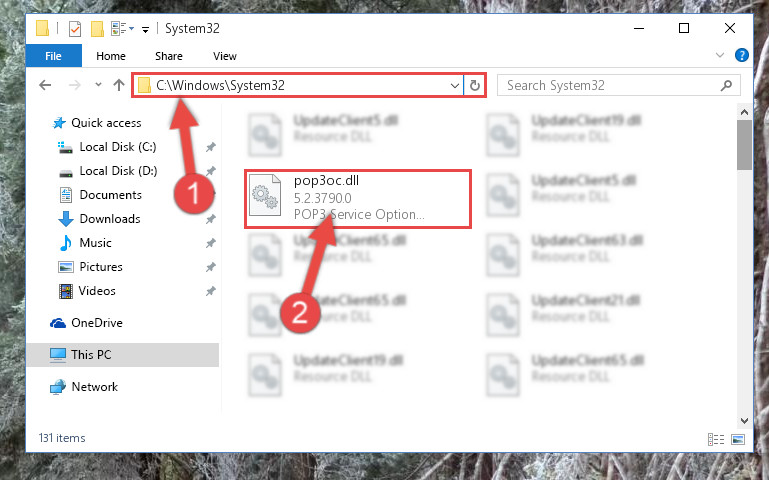Image resolution: width=769 pixels, height=480 pixels.
Task: Open the File menu tab
Action: 53,56
